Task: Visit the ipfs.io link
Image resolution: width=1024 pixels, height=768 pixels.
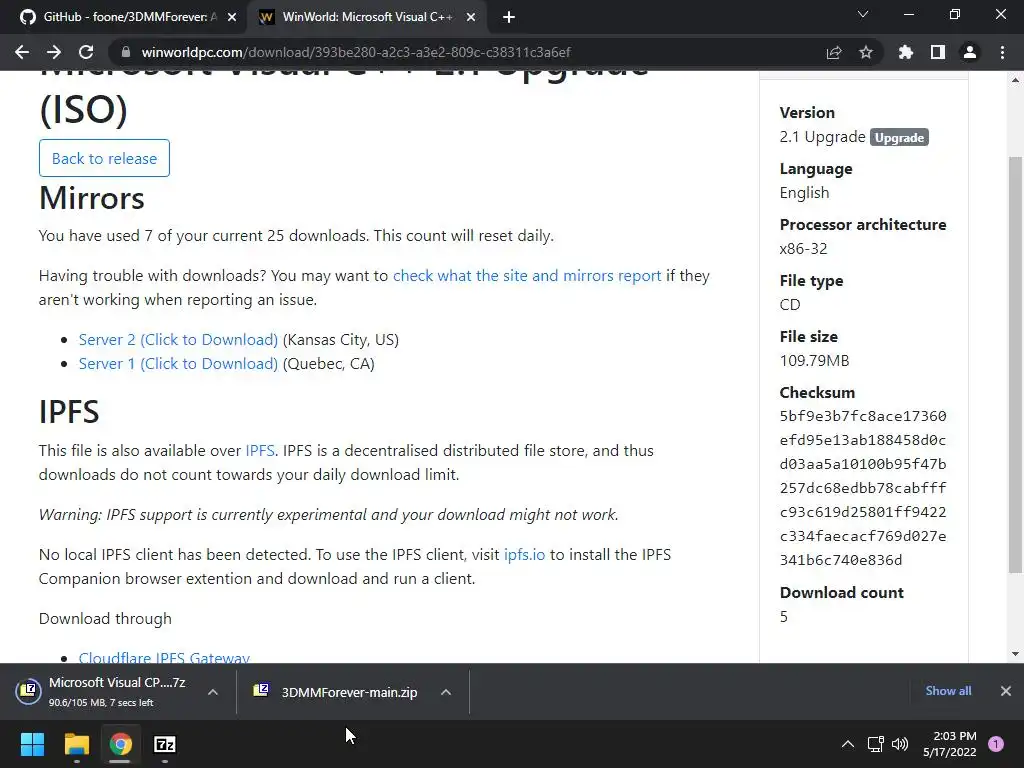Action: [524, 554]
